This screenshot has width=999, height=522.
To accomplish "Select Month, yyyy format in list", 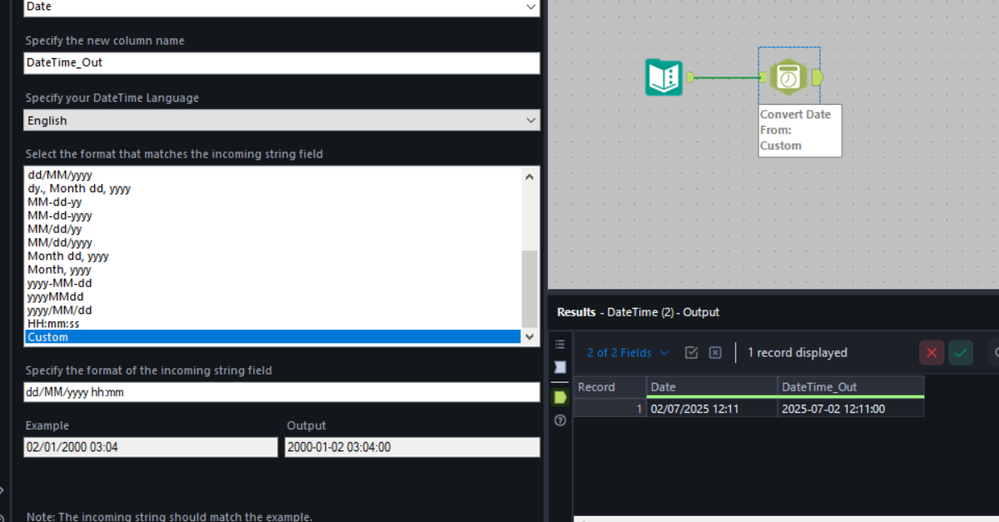I will 59,270.
